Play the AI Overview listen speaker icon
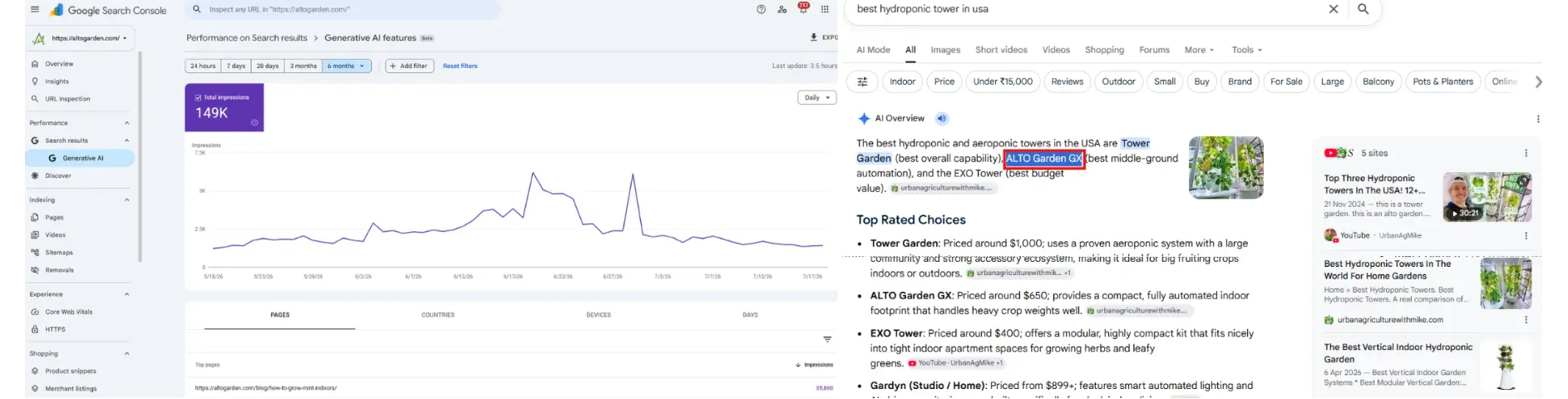This screenshot has height=399, width=1568. click(941, 118)
